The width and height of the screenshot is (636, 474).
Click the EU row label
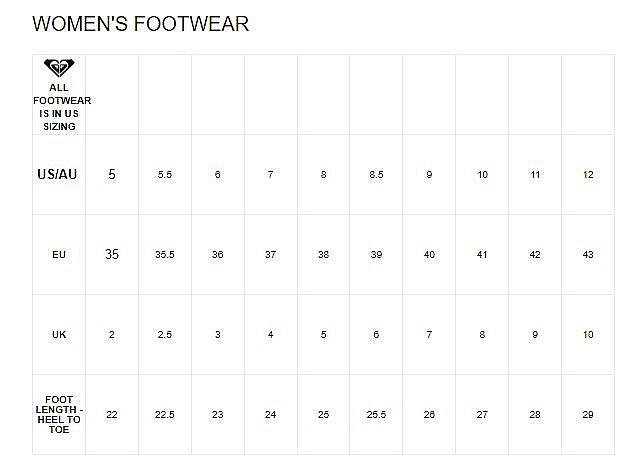59,255
